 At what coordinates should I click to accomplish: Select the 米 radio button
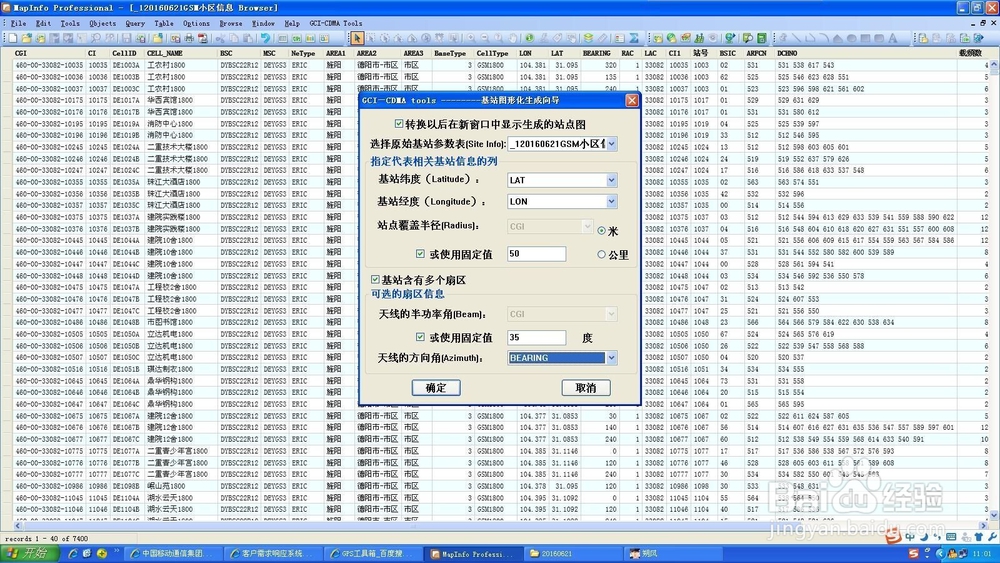tap(601, 231)
